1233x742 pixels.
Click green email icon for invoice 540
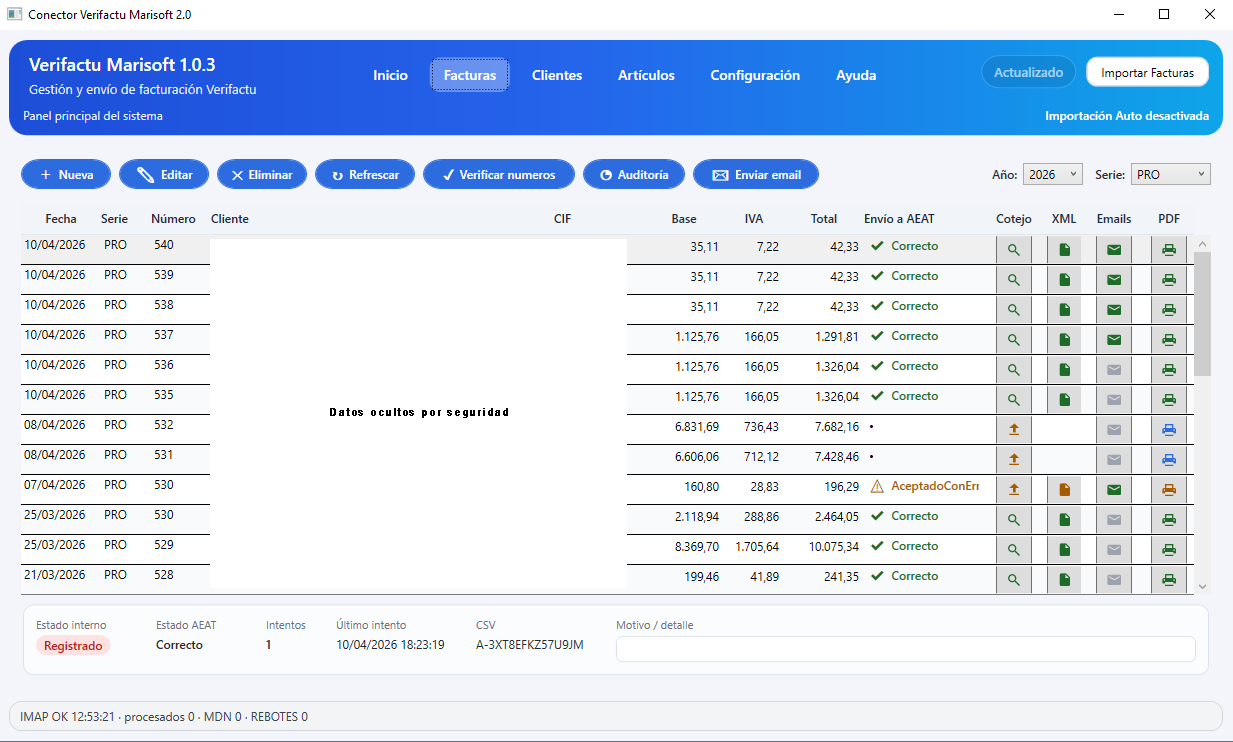coord(1114,250)
